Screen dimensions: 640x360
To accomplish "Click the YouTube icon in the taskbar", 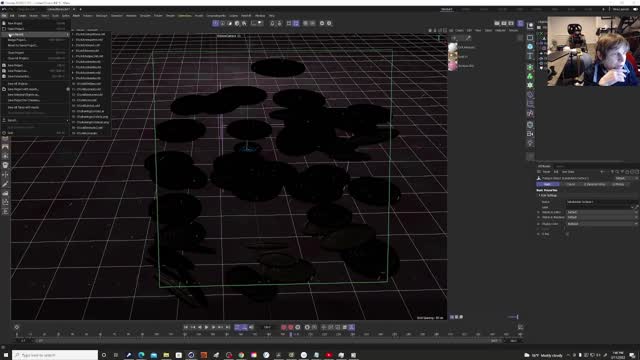I will coord(329,355).
